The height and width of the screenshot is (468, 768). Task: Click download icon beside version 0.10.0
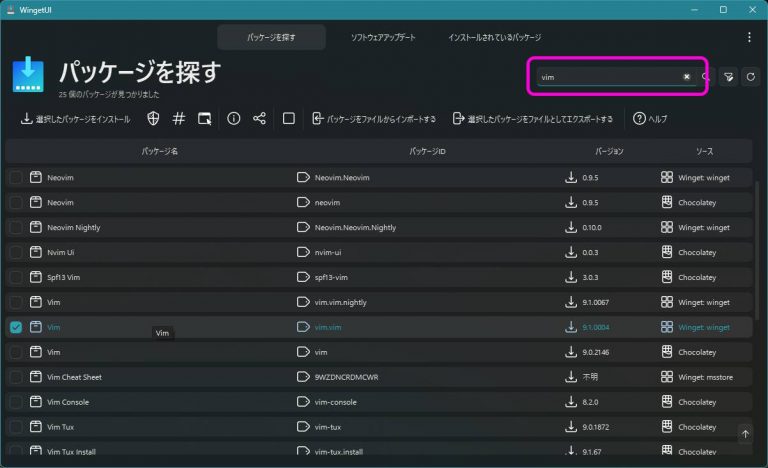(x=571, y=227)
